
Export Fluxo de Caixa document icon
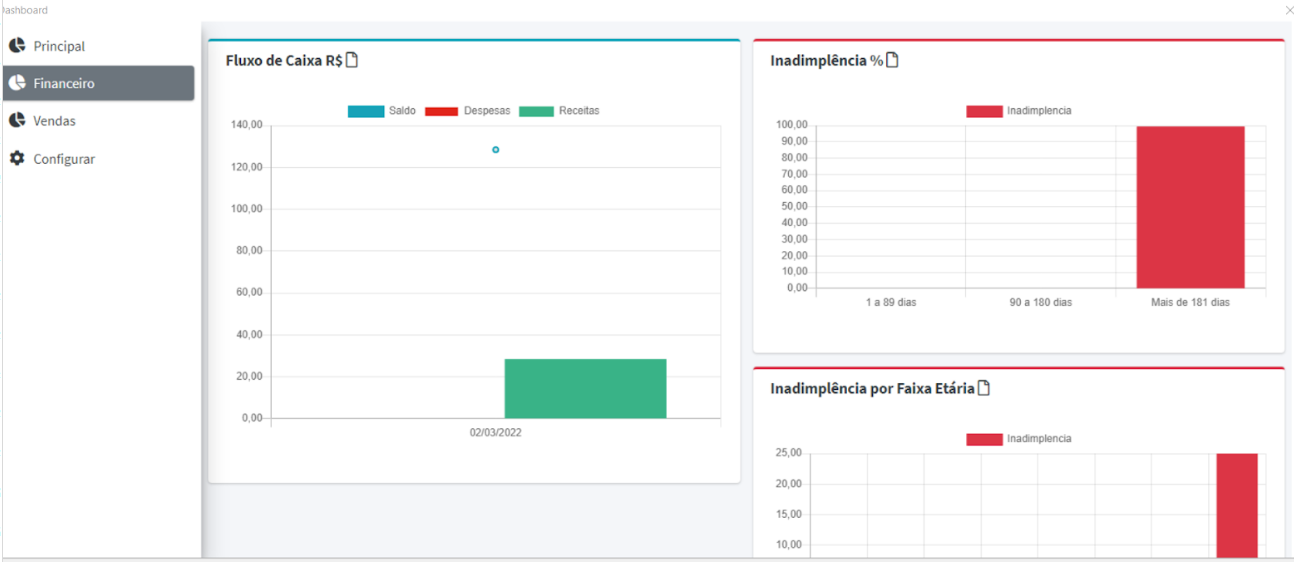(352, 60)
